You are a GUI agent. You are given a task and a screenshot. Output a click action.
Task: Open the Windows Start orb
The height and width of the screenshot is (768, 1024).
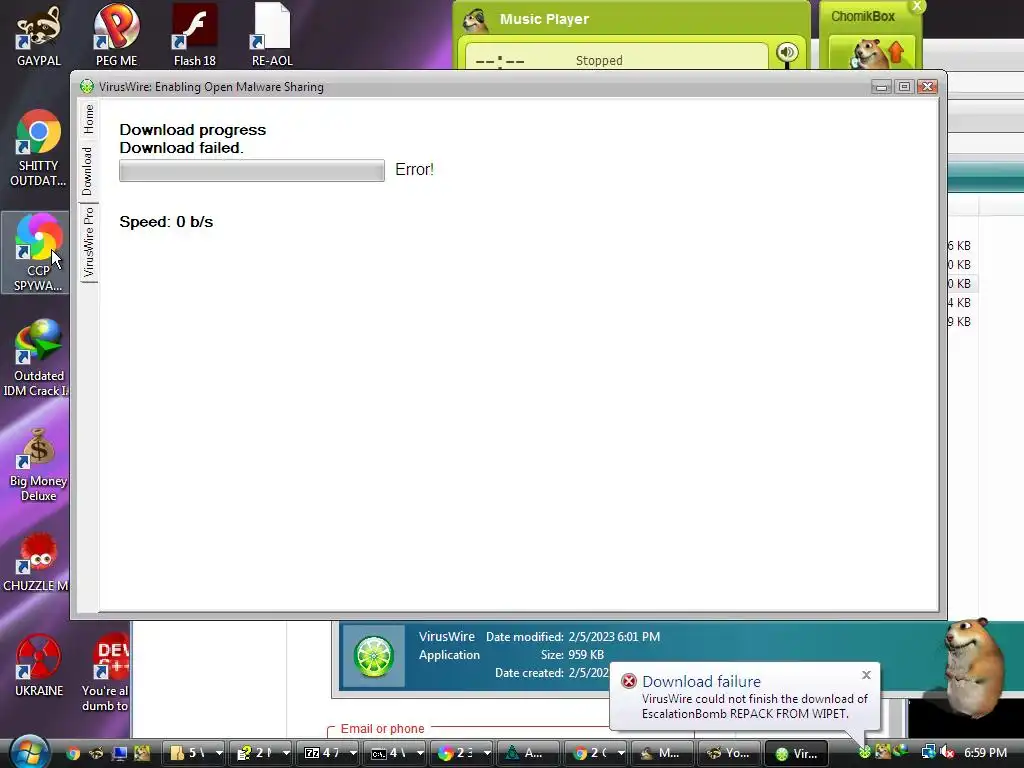27,753
